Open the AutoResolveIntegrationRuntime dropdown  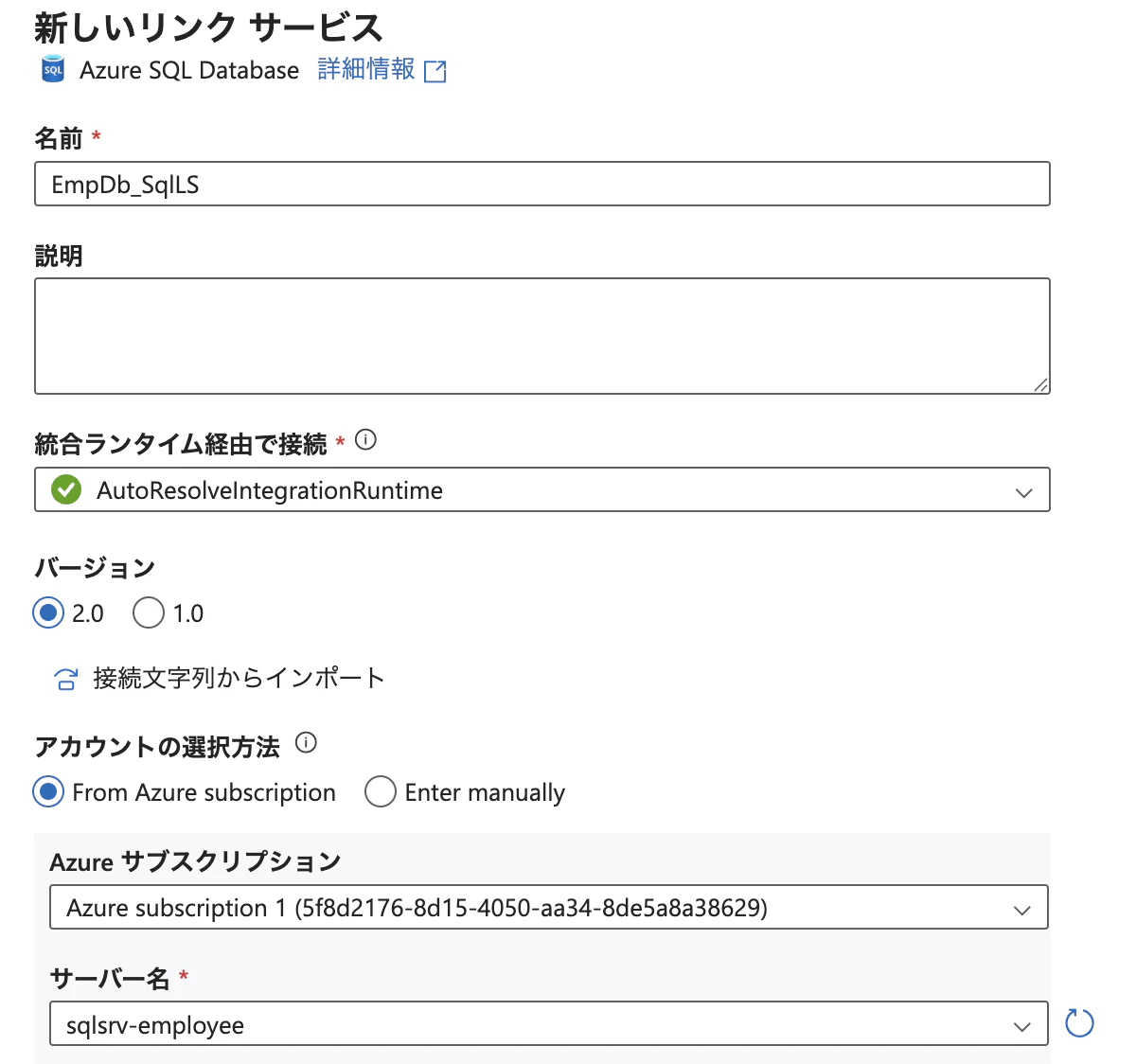pos(1023,490)
